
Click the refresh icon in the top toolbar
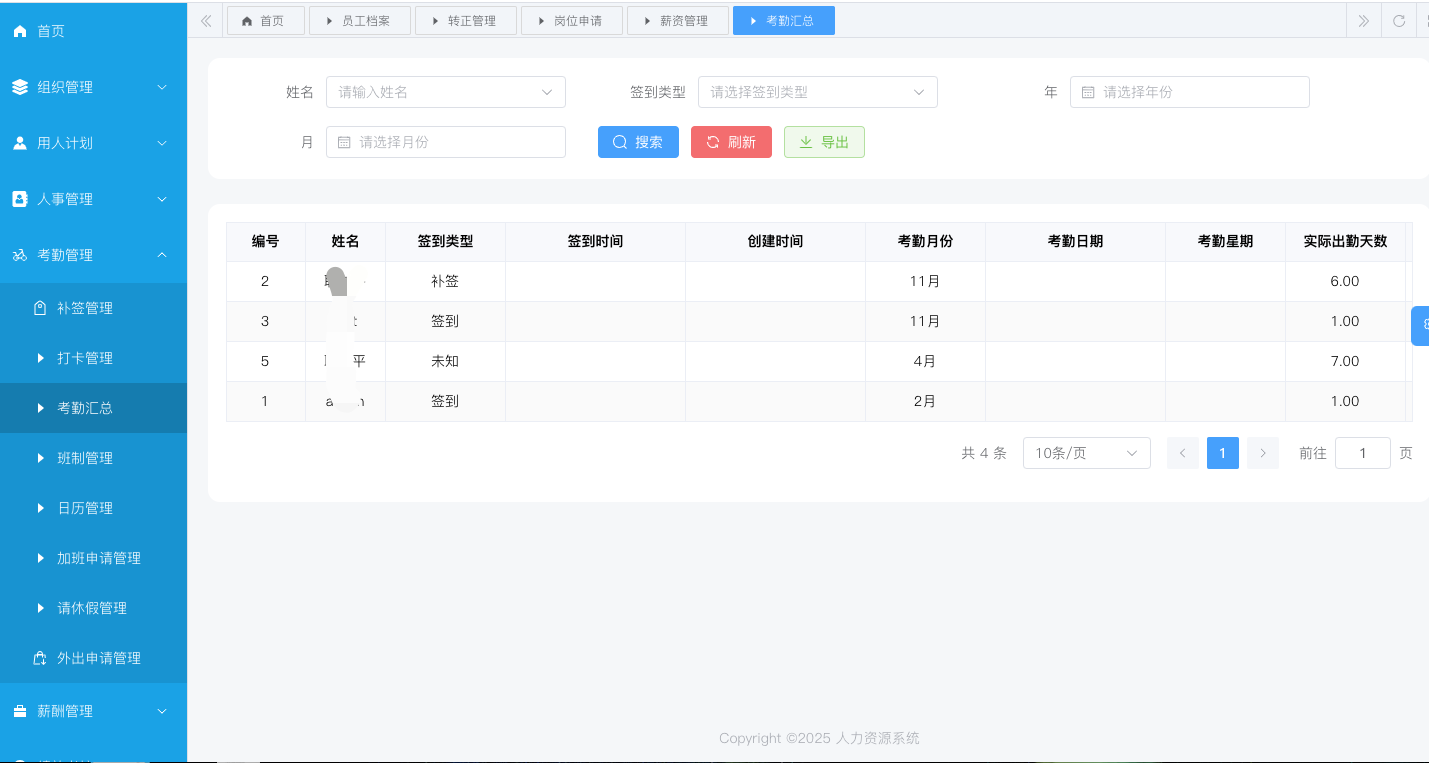coord(1398,20)
